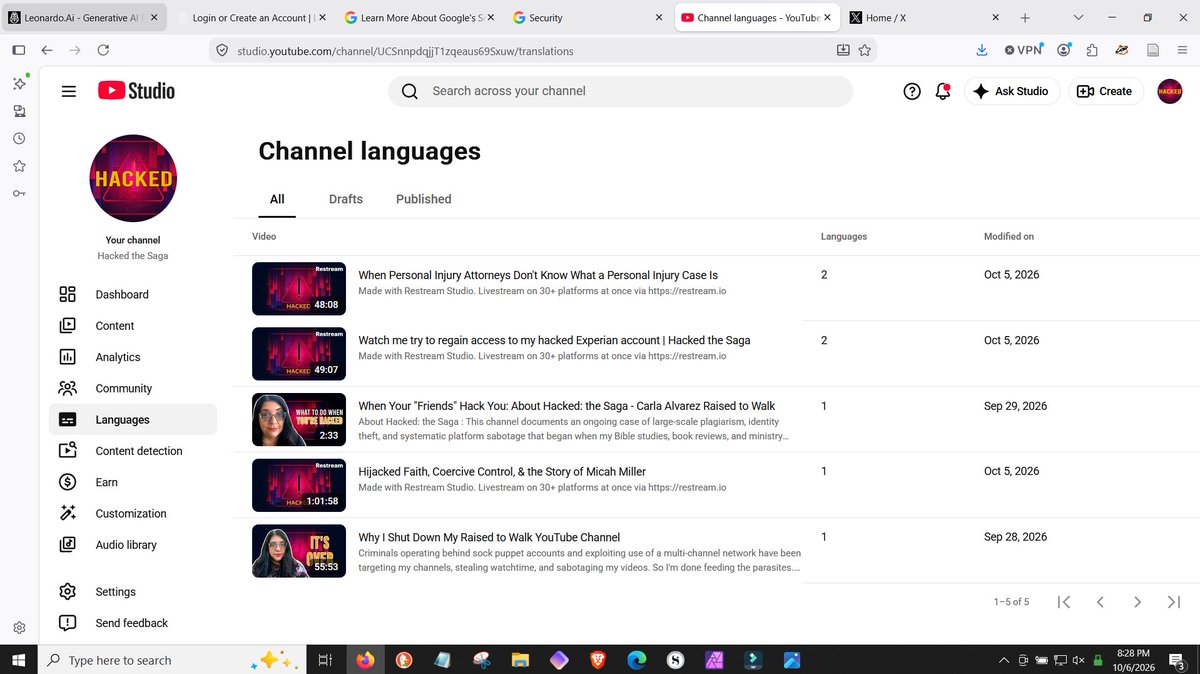The width and height of the screenshot is (1200, 674).
Task: Open the HACKED account avatar menu
Action: point(1169,91)
